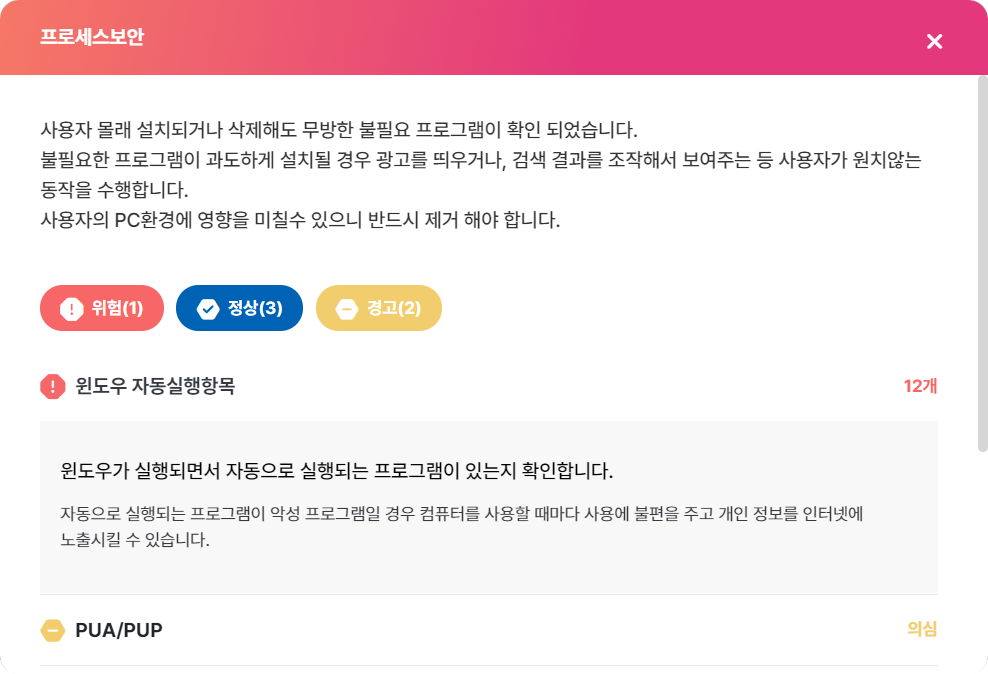Toggle the 정상(3) filter pill
The height and width of the screenshot is (674, 988).
(x=239, y=308)
